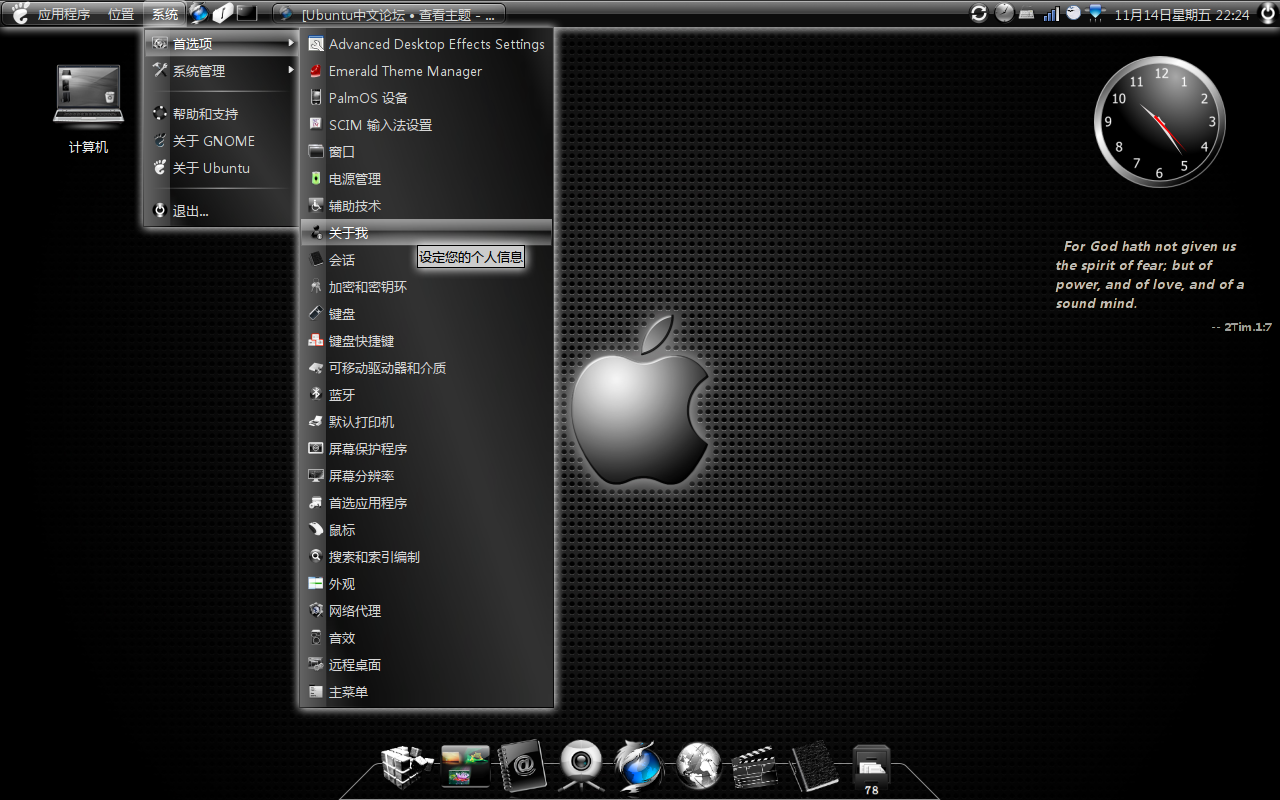Image resolution: width=1280 pixels, height=800 pixels.
Task: Open 蓝牙 preferences
Action: pyautogui.click(x=427, y=395)
